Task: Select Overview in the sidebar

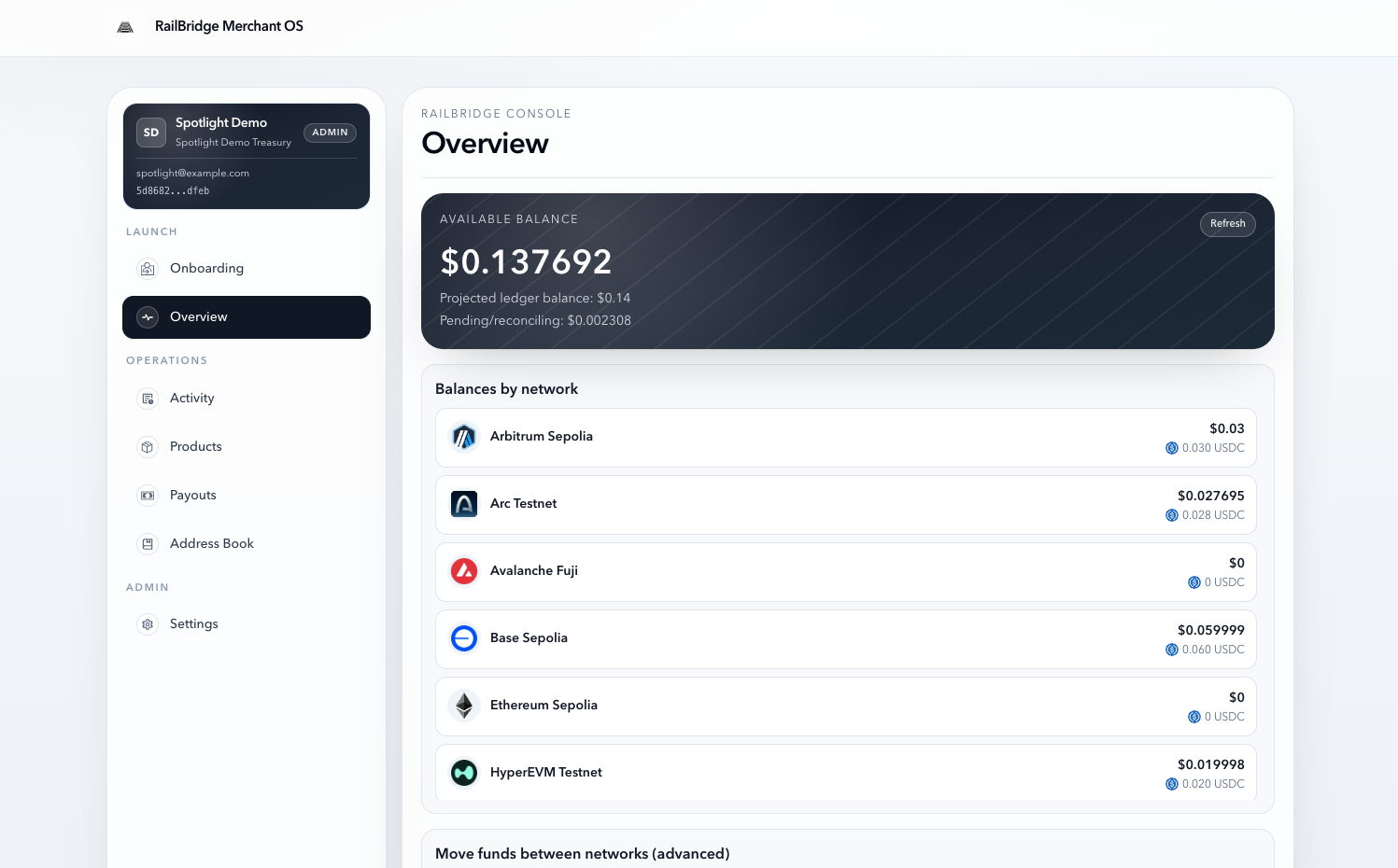Action: click(247, 317)
